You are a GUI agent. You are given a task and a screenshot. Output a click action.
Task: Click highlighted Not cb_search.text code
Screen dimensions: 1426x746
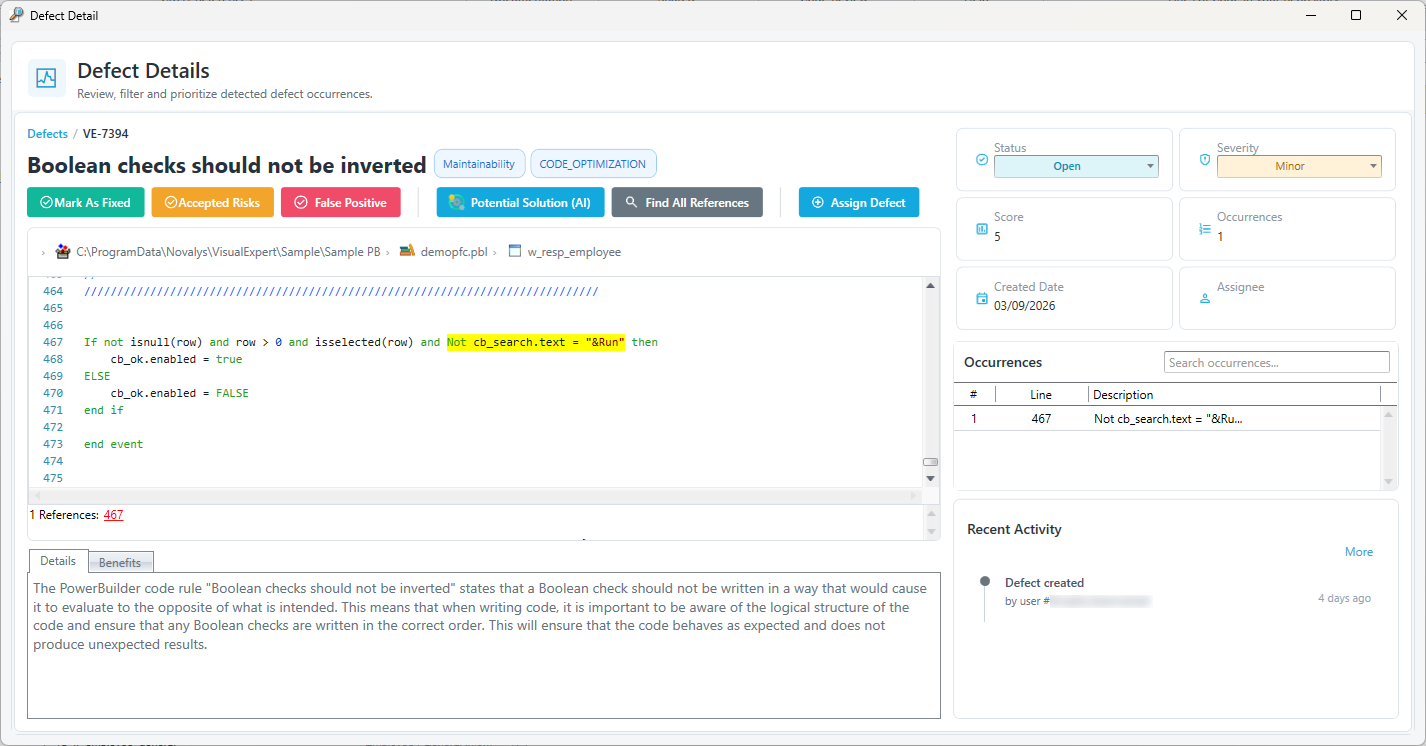click(536, 342)
